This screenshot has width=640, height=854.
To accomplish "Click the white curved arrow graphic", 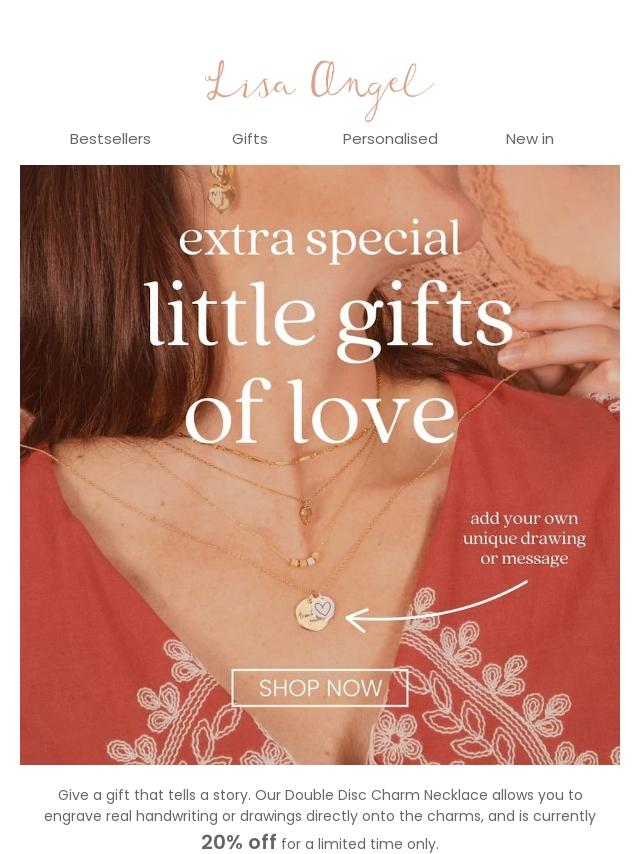I will click(x=436, y=607).
